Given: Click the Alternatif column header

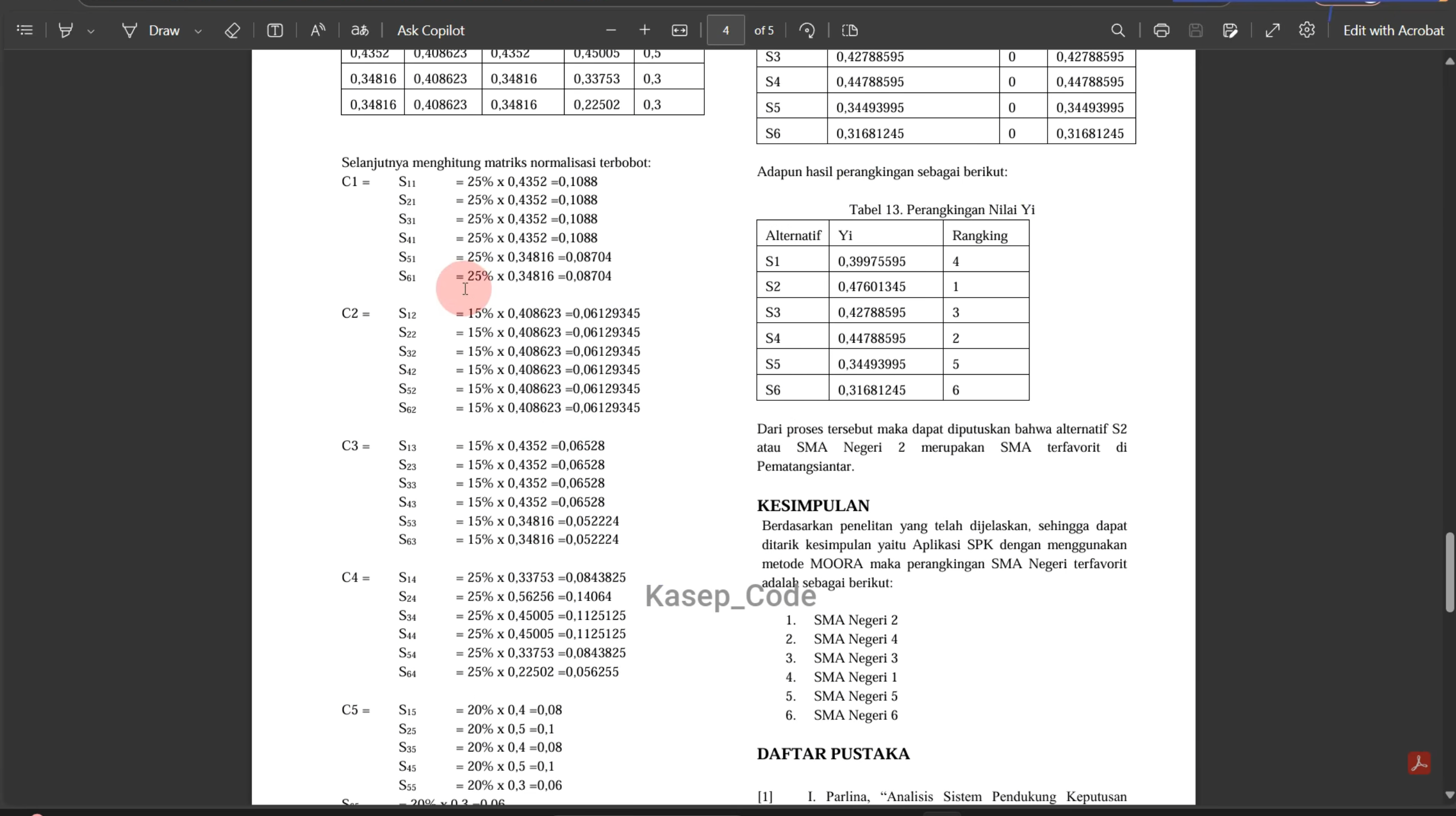Looking at the screenshot, I should 793,236.
